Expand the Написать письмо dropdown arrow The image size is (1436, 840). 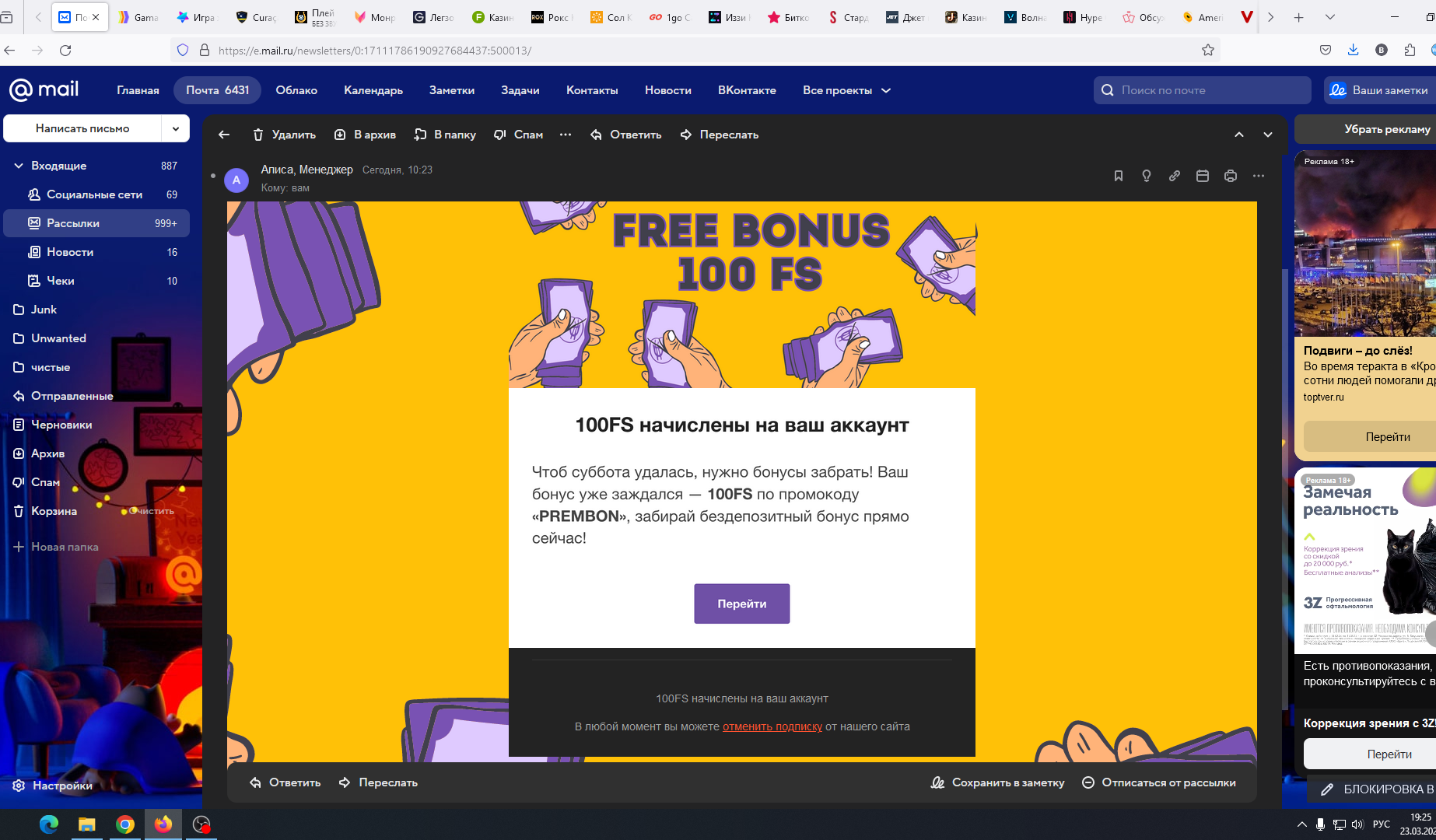click(x=176, y=128)
